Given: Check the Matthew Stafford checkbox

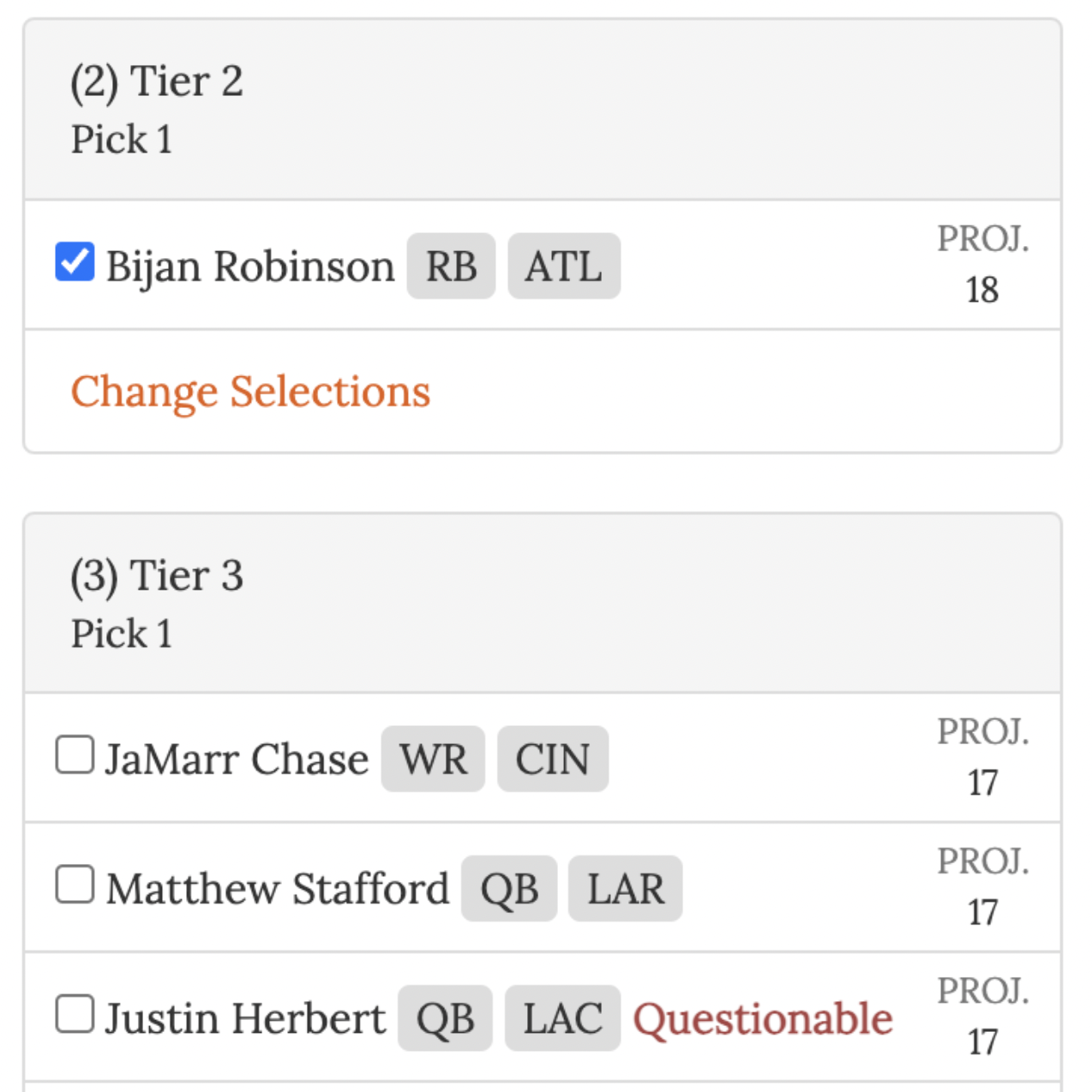Looking at the screenshot, I should click(x=75, y=885).
